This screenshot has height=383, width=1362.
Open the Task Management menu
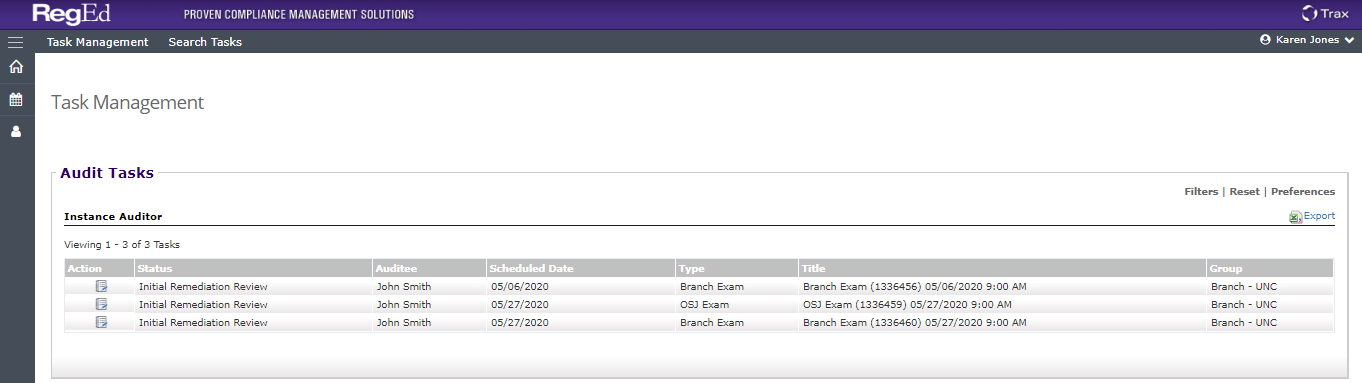click(x=97, y=42)
